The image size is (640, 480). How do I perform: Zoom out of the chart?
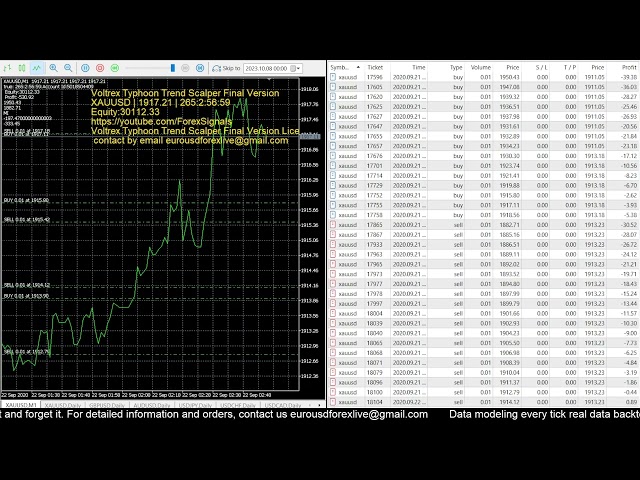pos(67,68)
